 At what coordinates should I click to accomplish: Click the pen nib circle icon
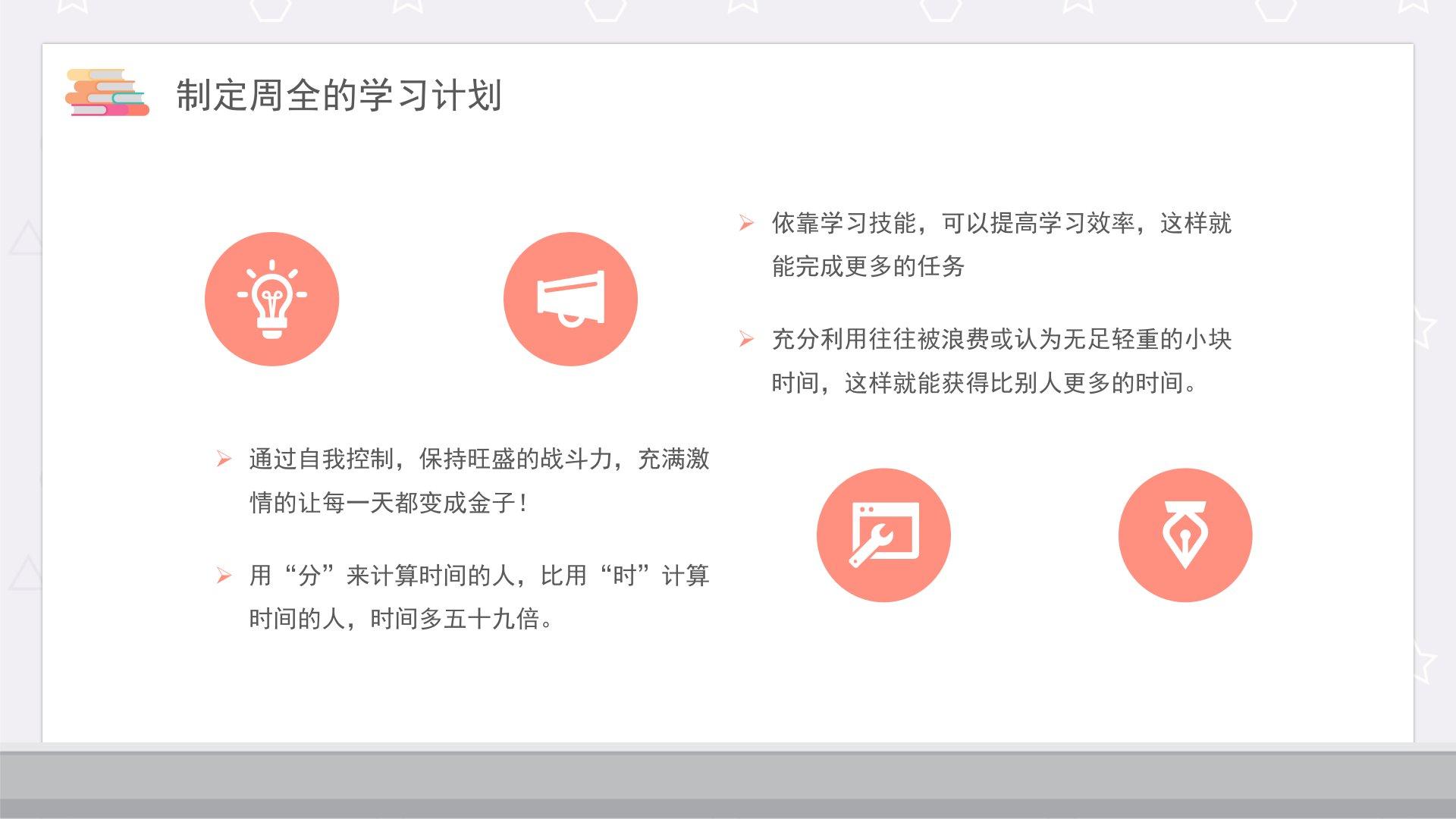click(1185, 535)
